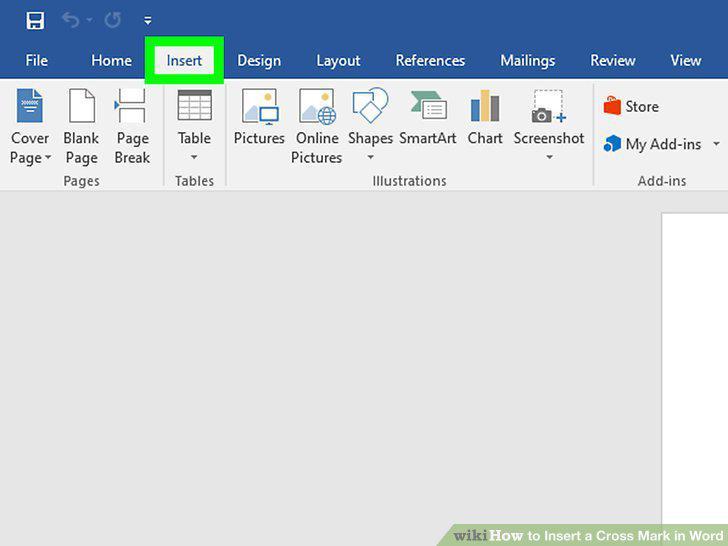Image resolution: width=728 pixels, height=546 pixels.
Task: Open Online Pictures search
Action: 317,126
